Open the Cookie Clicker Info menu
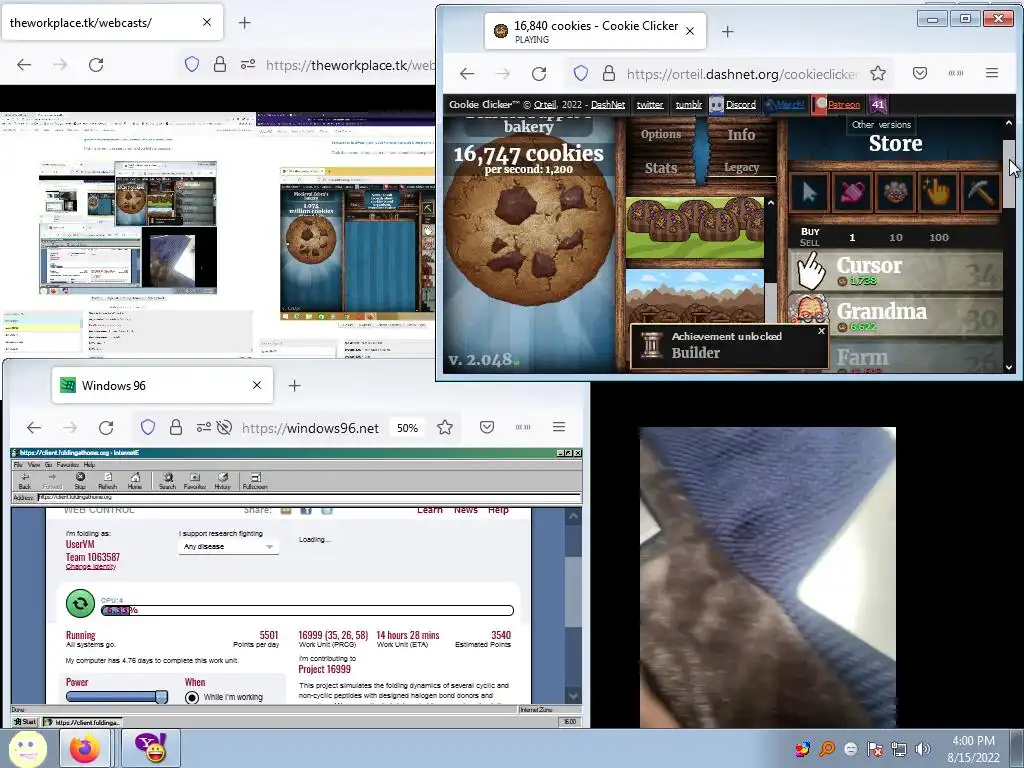Image resolution: width=1024 pixels, height=768 pixels. click(x=741, y=135)
